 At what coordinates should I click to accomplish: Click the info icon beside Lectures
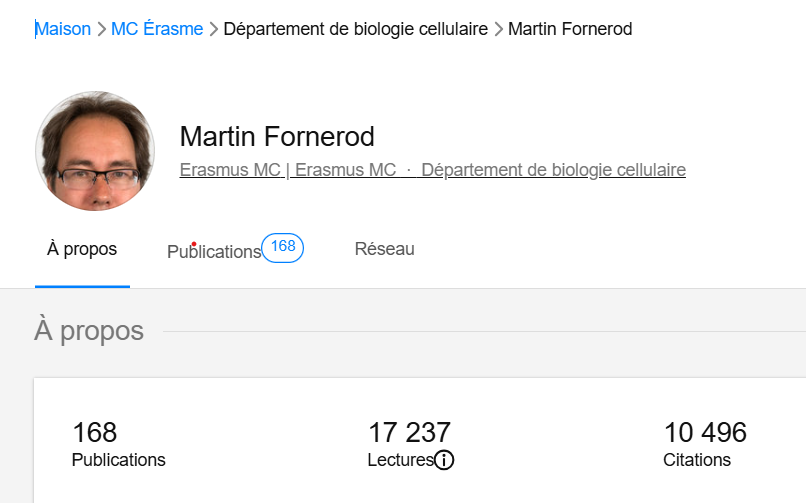click(445, 460)
